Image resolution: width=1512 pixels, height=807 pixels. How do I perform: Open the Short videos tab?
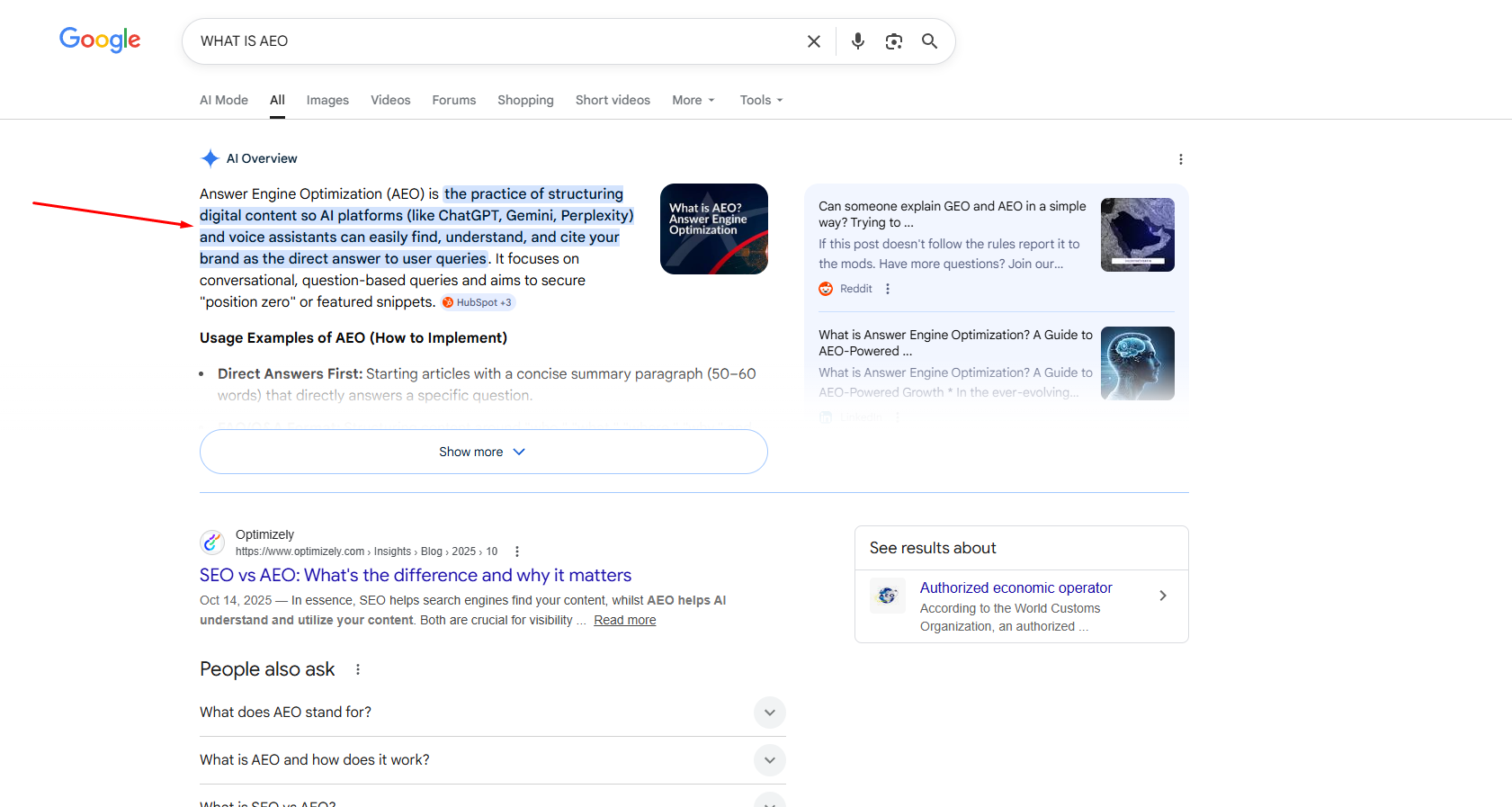(613, 100)
